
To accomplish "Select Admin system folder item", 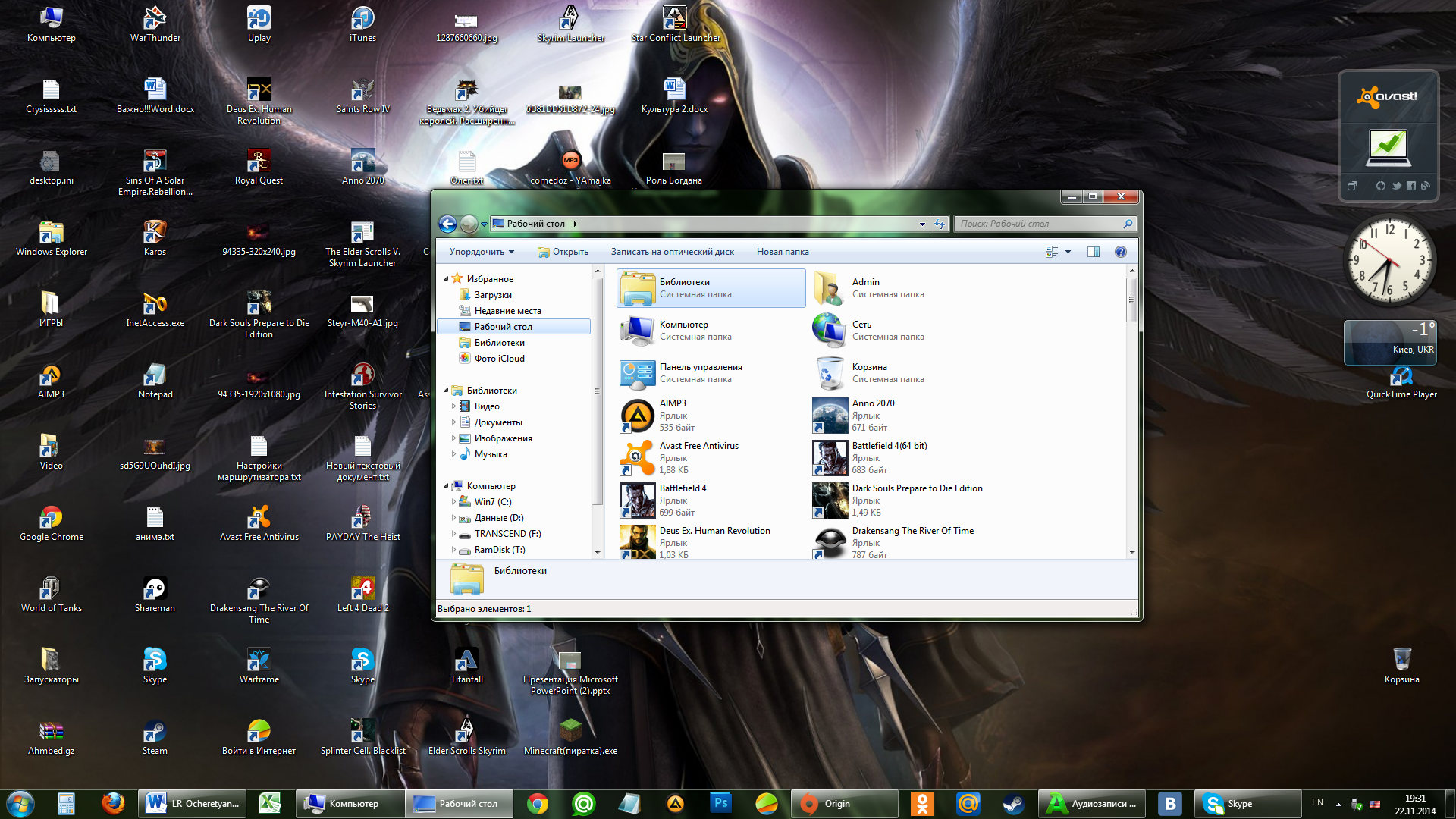I will click(902, 288).
